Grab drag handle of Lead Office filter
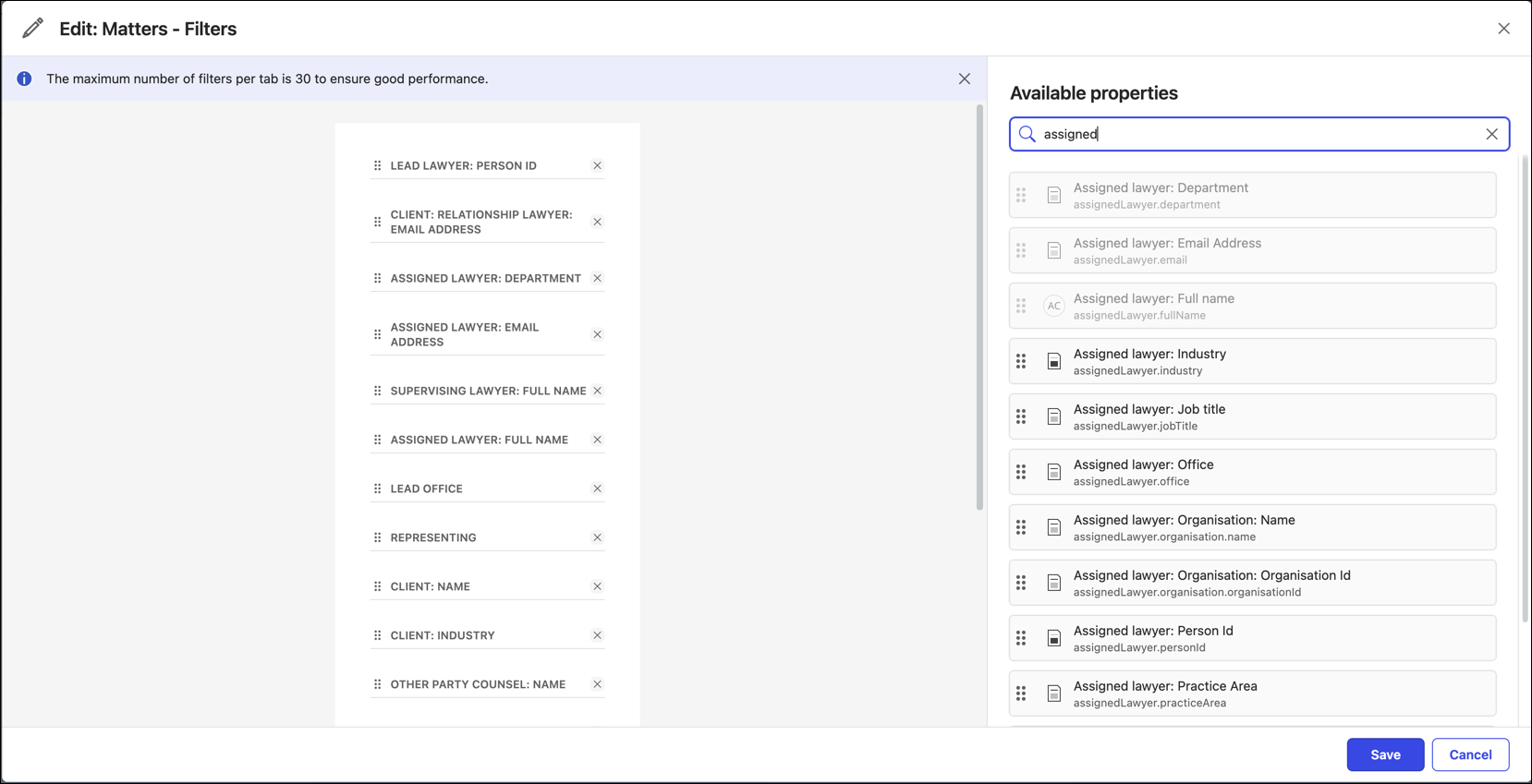This screenshot has width=1532, height=784. click(377, 488)
